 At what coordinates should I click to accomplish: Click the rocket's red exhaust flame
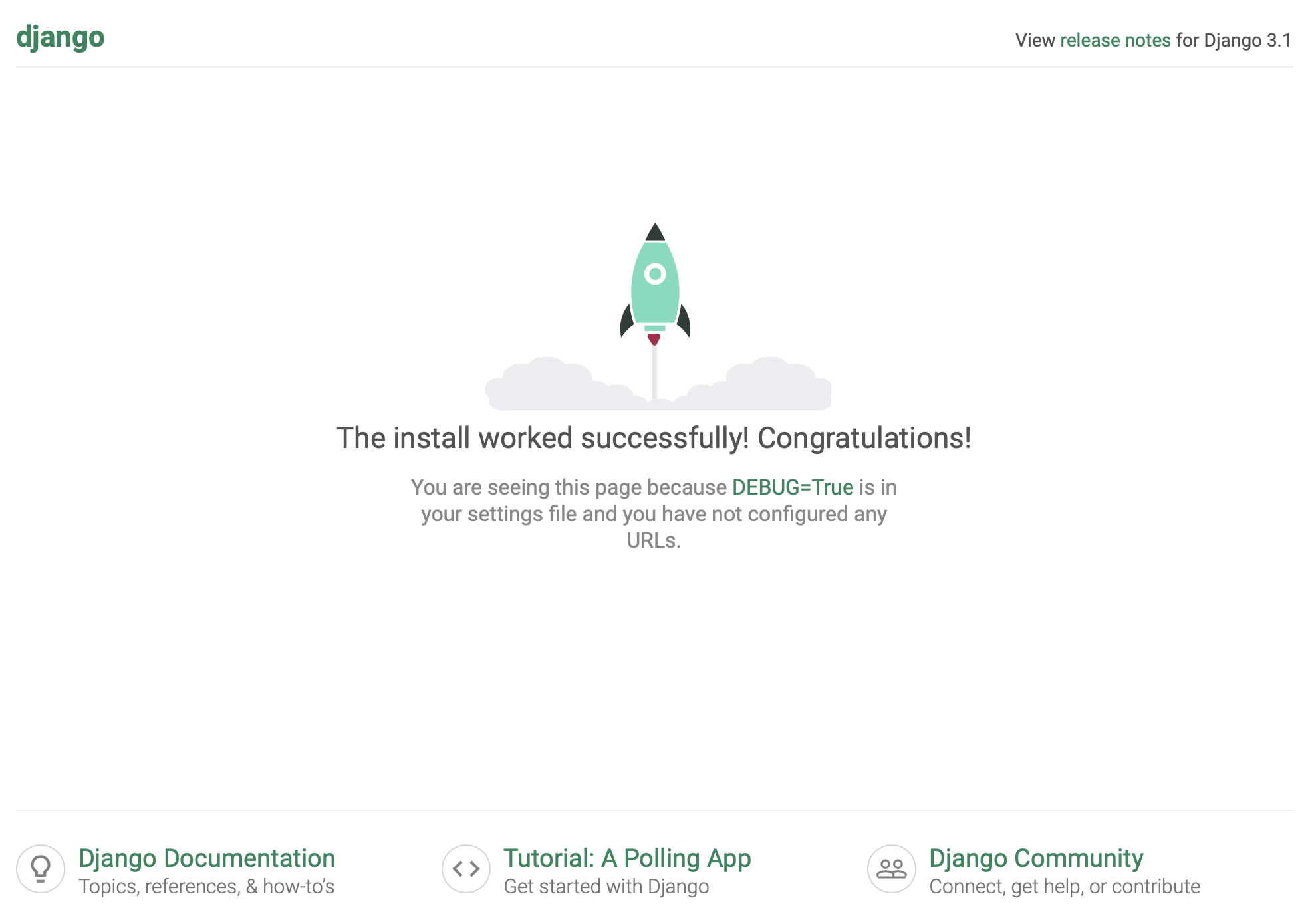[654, 340]
